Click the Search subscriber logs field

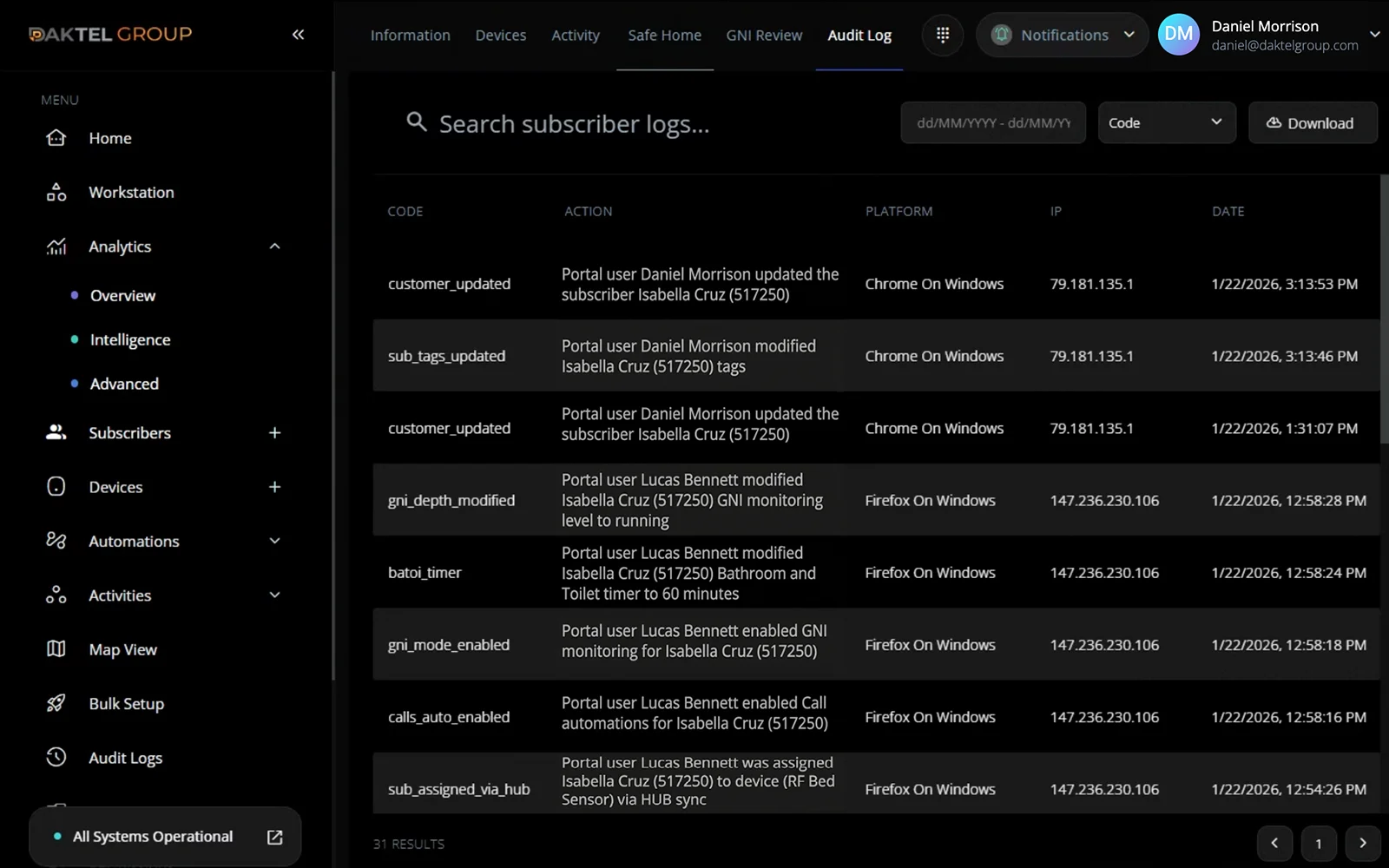point(574,124)
